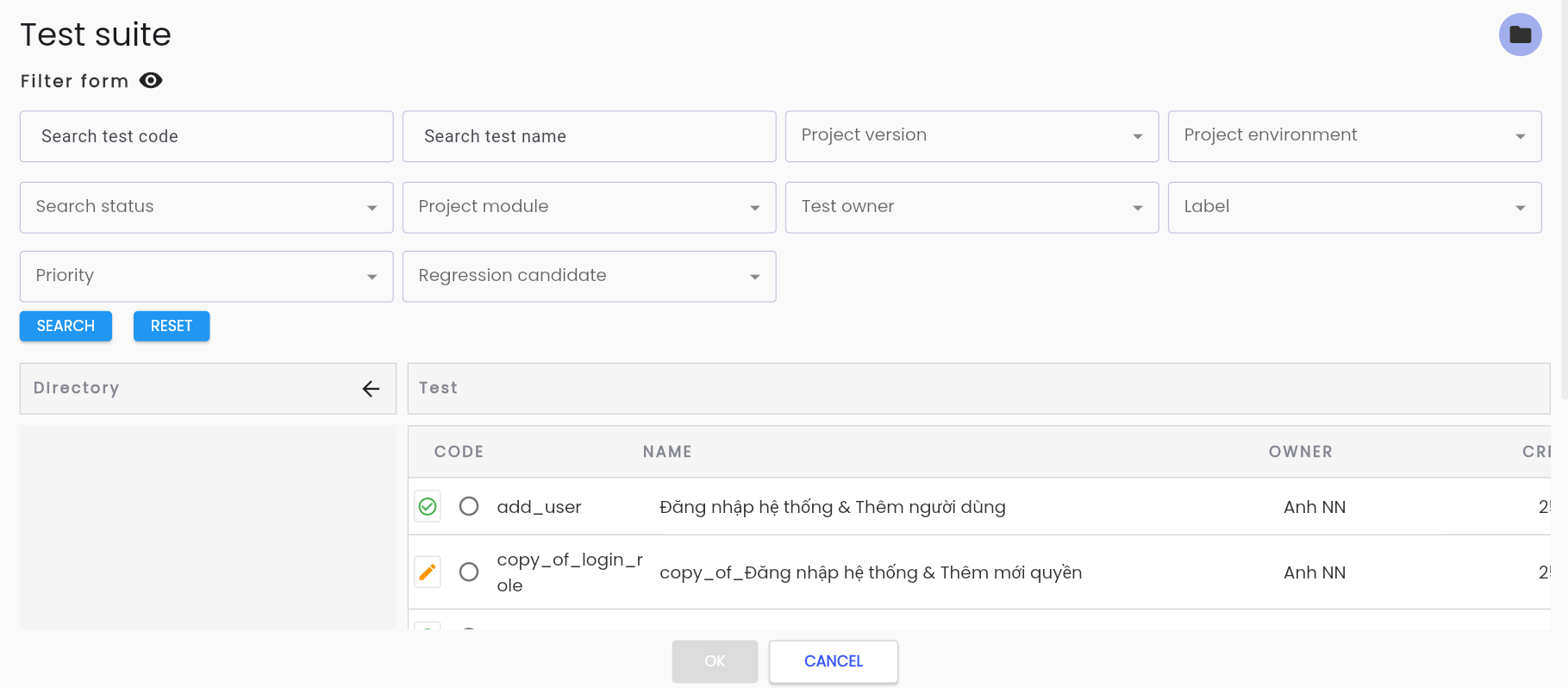
Task: Click green check icon on add_user row
Action: (x=428, y=507)
